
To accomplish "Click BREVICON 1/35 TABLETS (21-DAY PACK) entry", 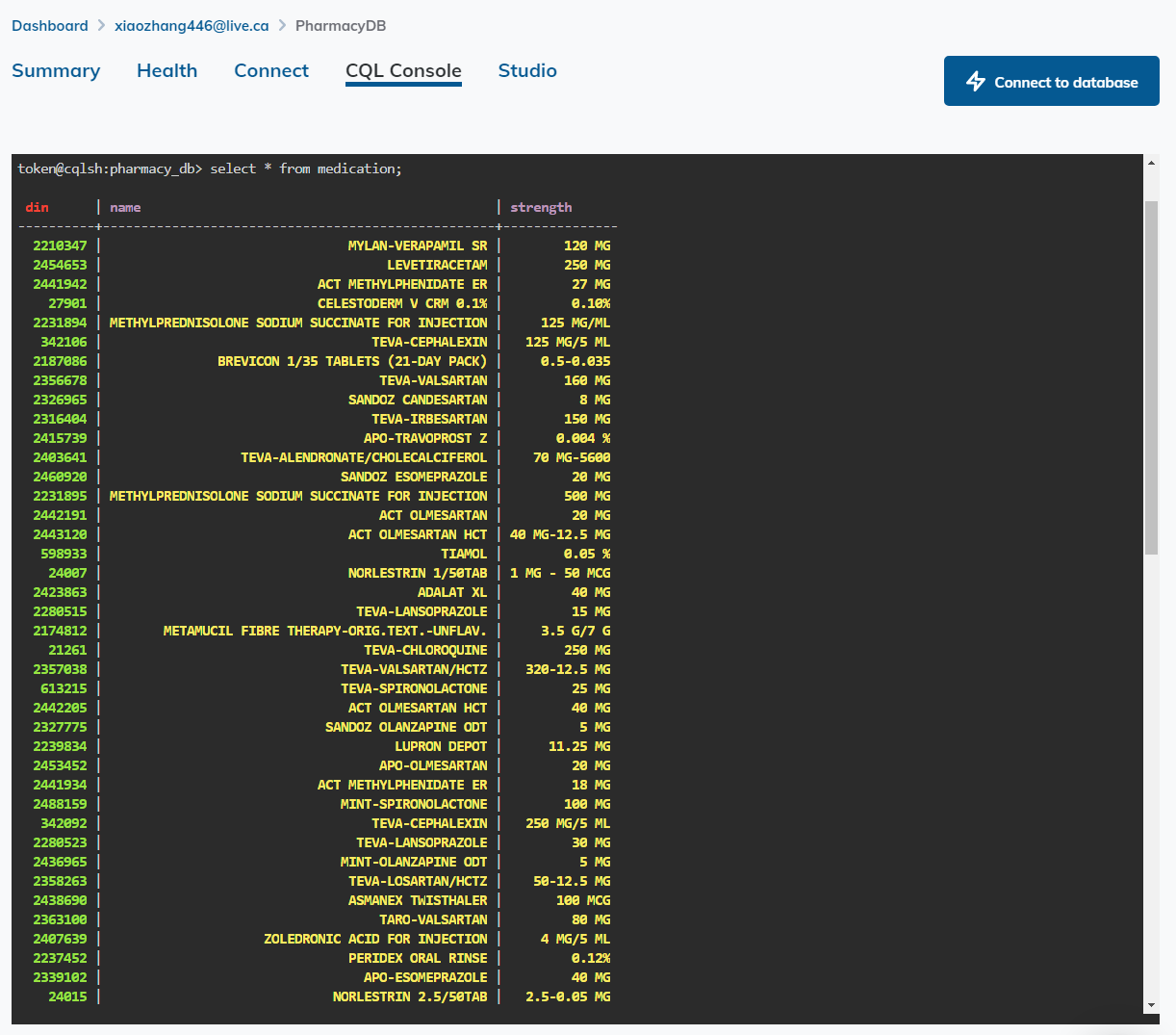I will (x=352, y=361).
